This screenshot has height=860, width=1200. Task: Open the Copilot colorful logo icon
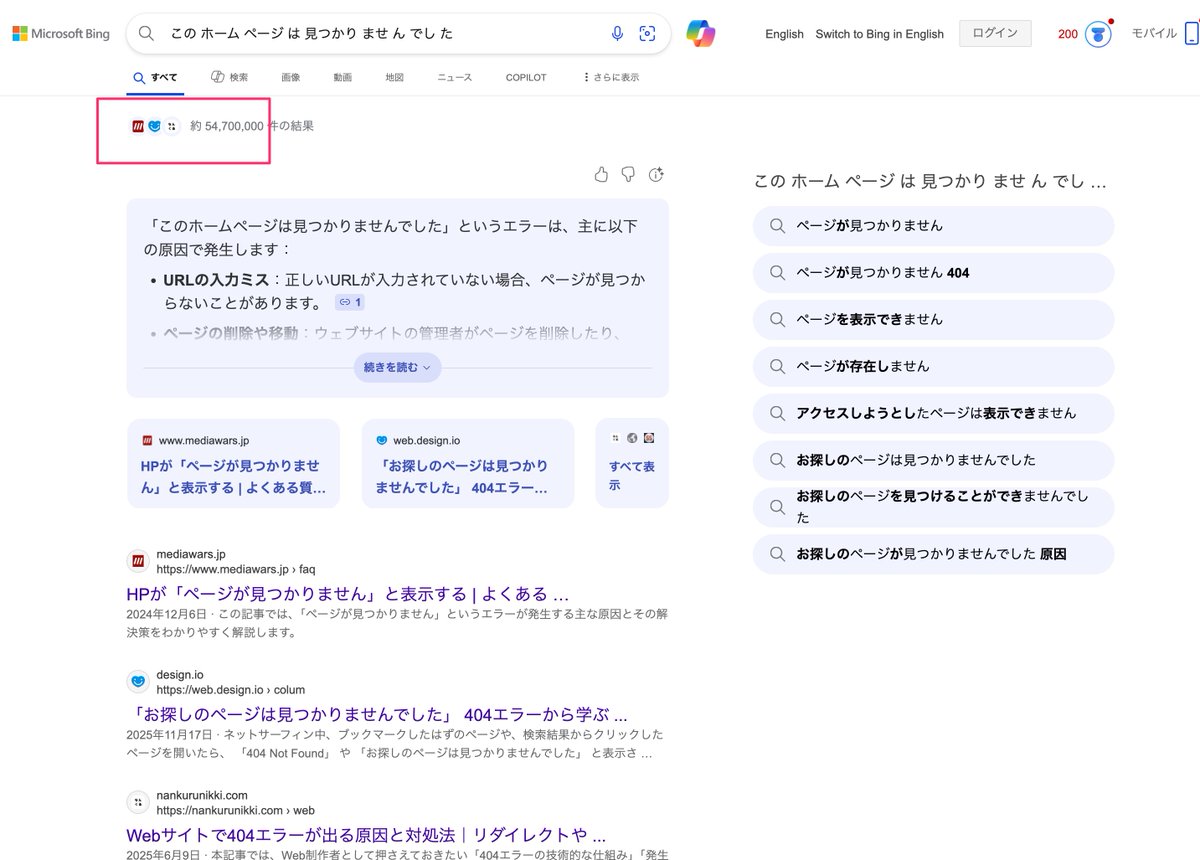[700, 33]
